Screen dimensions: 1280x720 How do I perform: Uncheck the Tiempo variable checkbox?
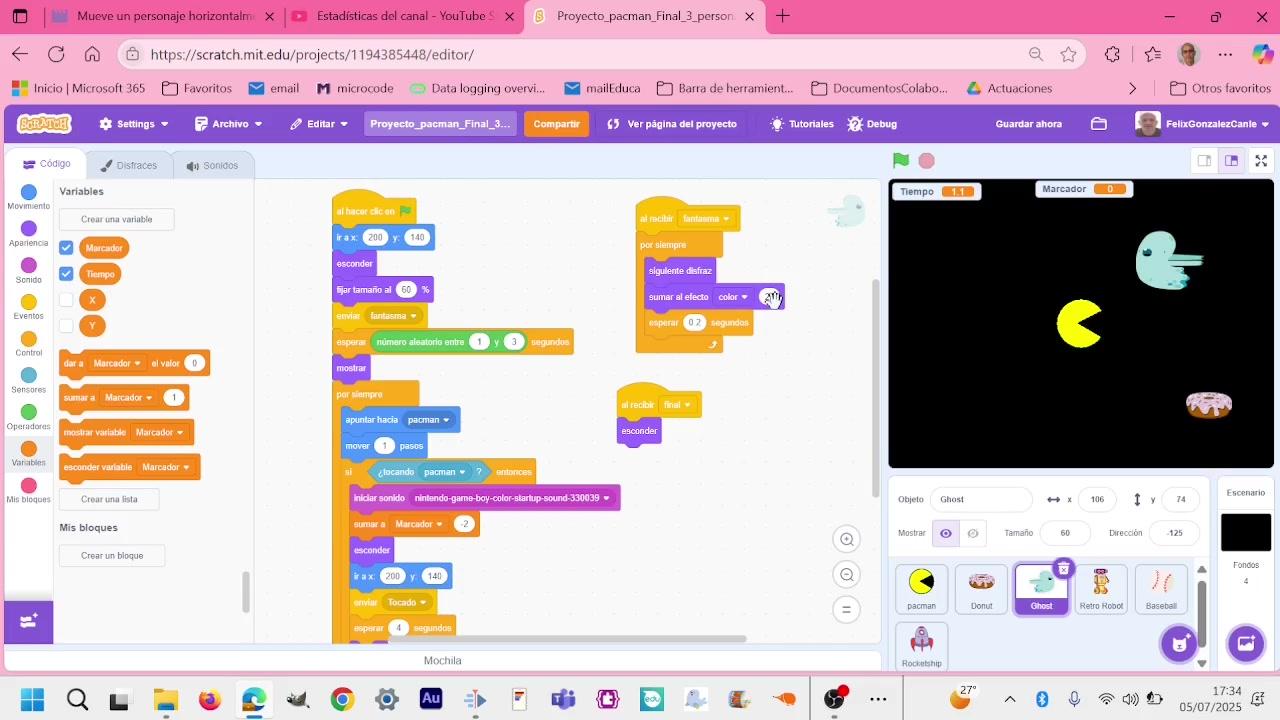[66, 274]
